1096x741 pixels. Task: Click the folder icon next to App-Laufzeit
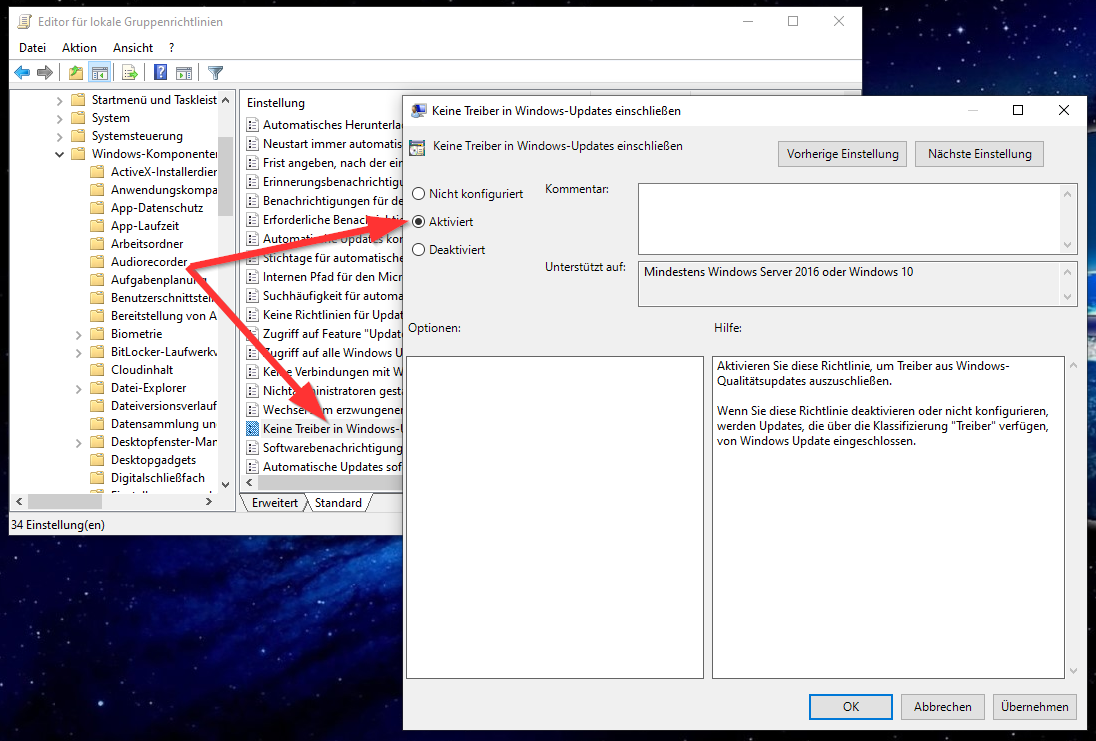coord(97,226)
